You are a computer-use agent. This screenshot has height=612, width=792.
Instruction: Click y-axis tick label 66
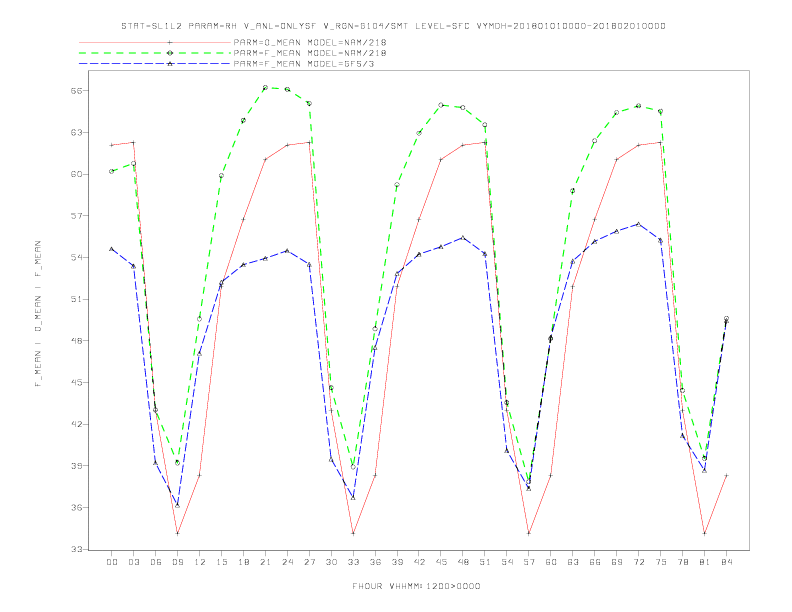pyautogui.click(x=78, y=91)
